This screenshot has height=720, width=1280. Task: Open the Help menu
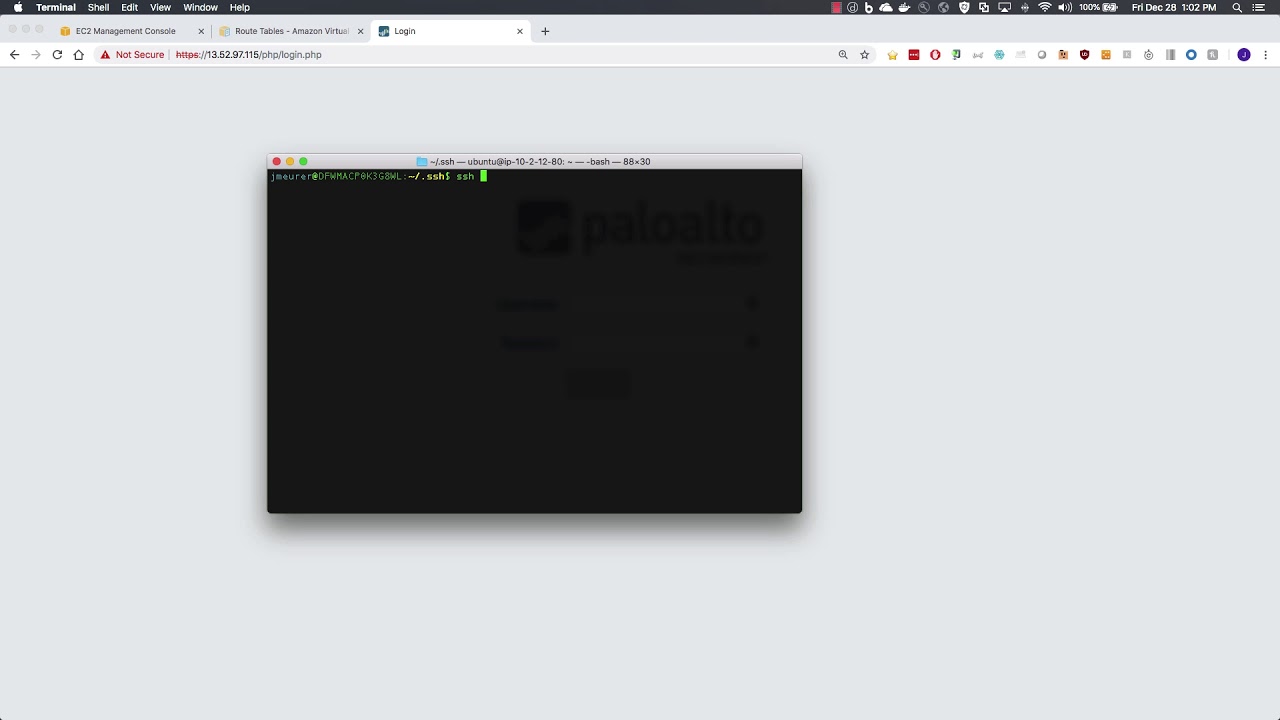click(x=240, y=7)
